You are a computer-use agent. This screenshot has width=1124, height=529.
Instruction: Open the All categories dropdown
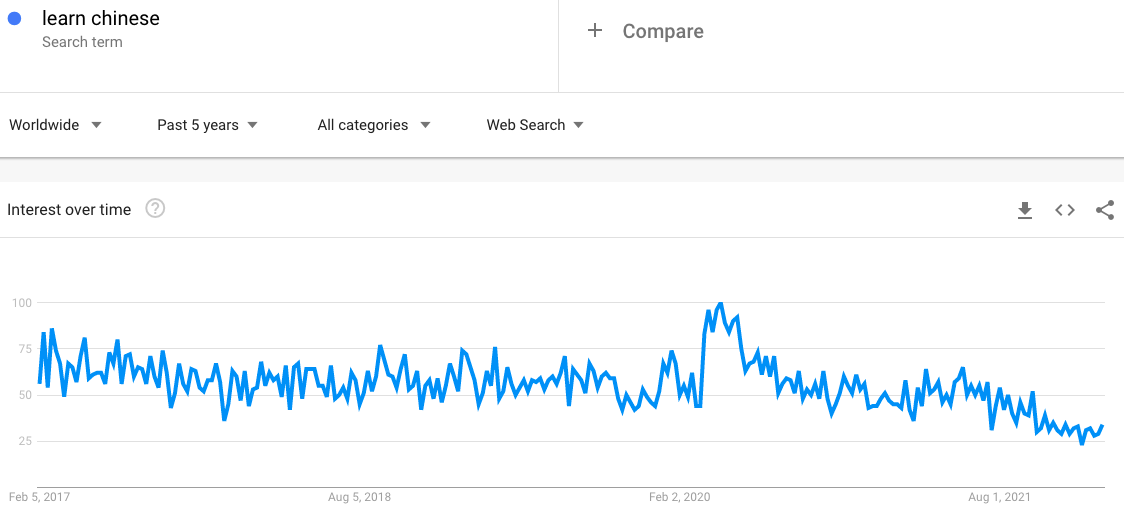373,125
